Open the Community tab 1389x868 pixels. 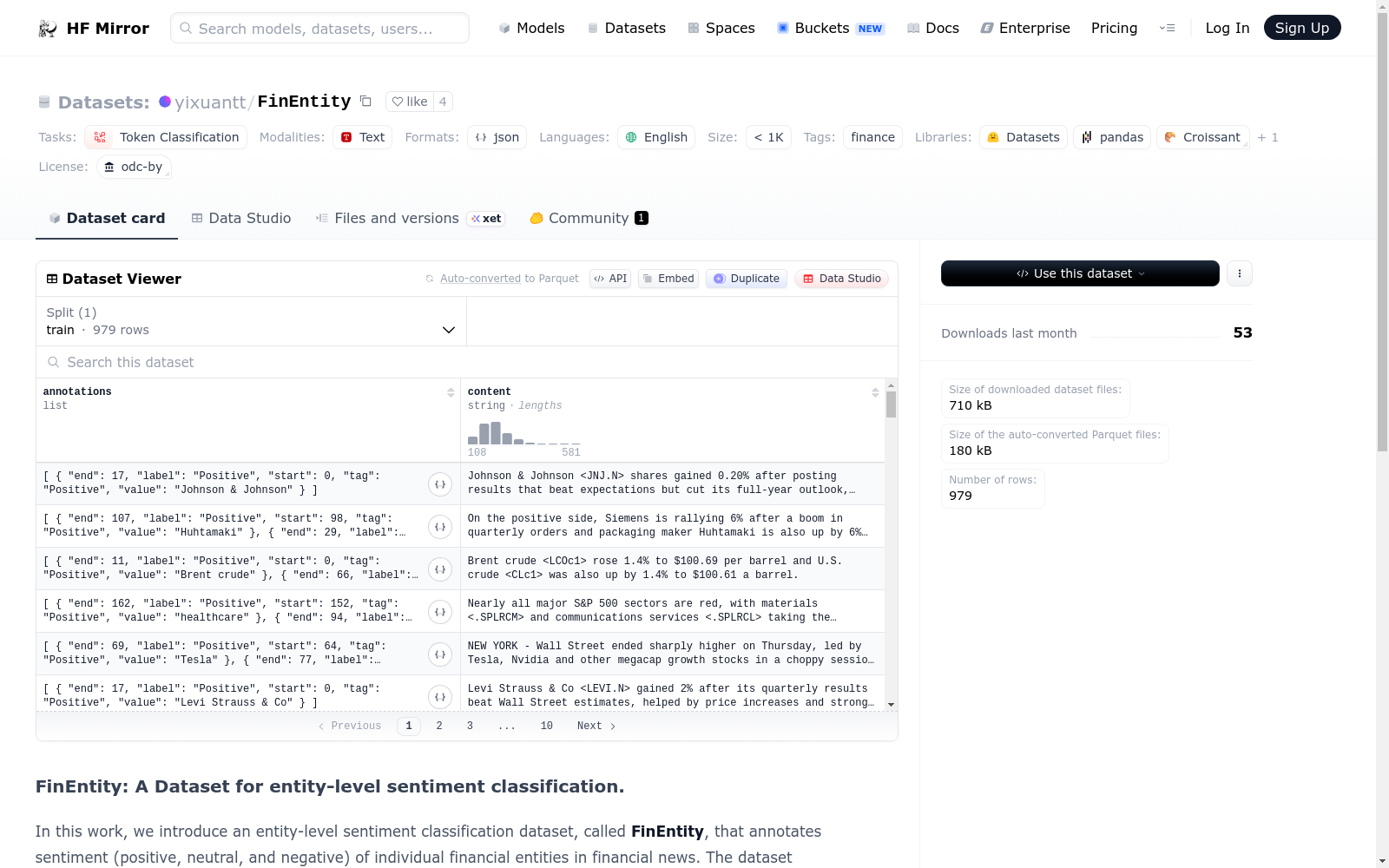click(589, 219)
